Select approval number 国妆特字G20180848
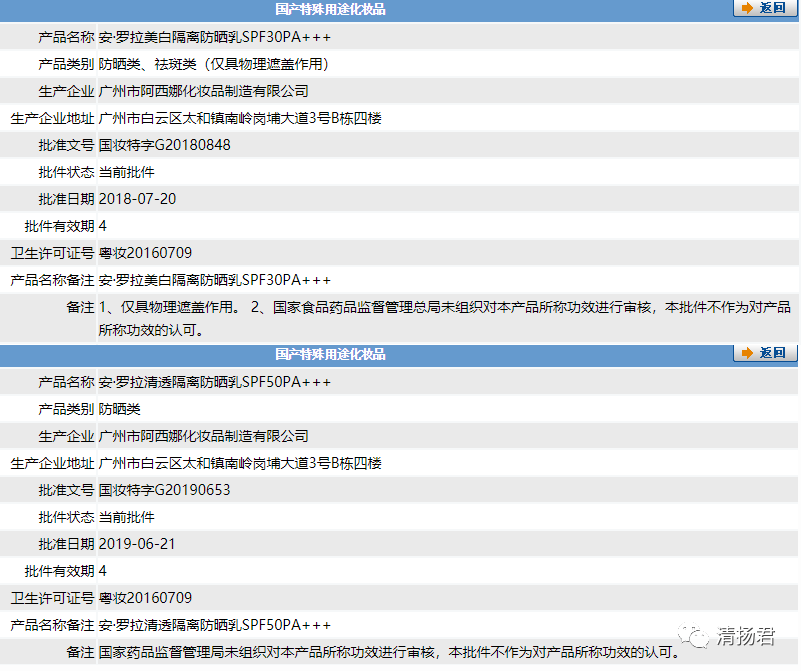Screen dimensions: 801x671 [x=164, y=145]
